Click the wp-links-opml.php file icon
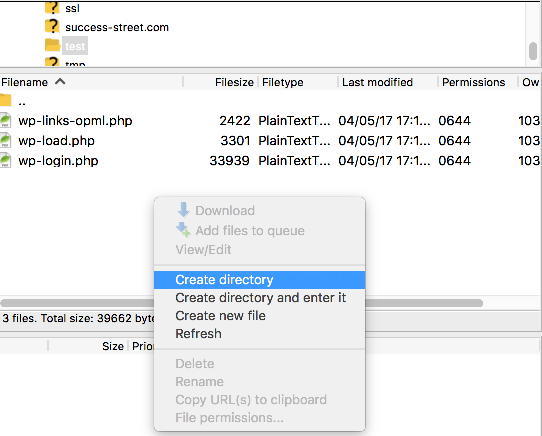 click(5, 120)
